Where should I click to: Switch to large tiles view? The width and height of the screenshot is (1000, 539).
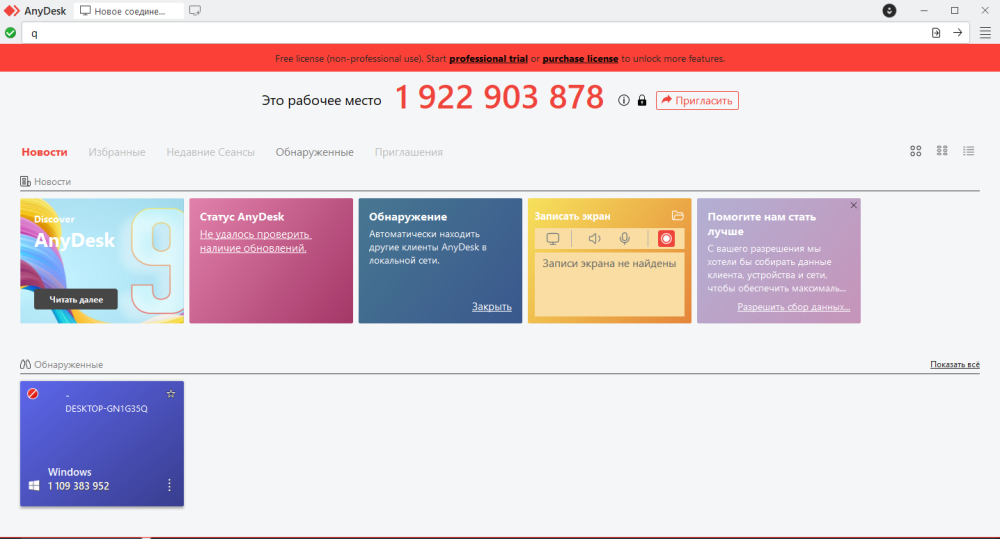point(915,151)
